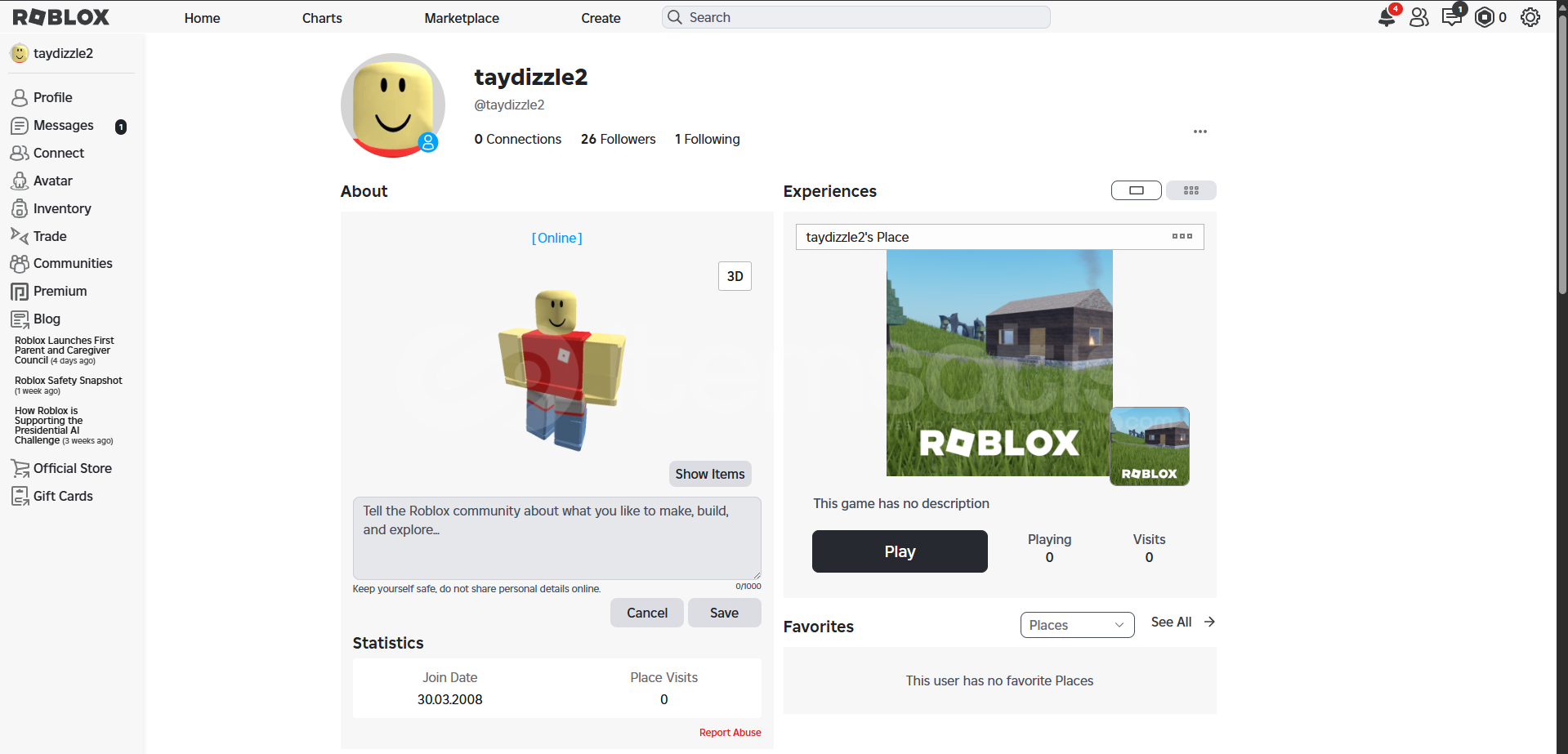Open the 0 Connections list

[518, 140]
